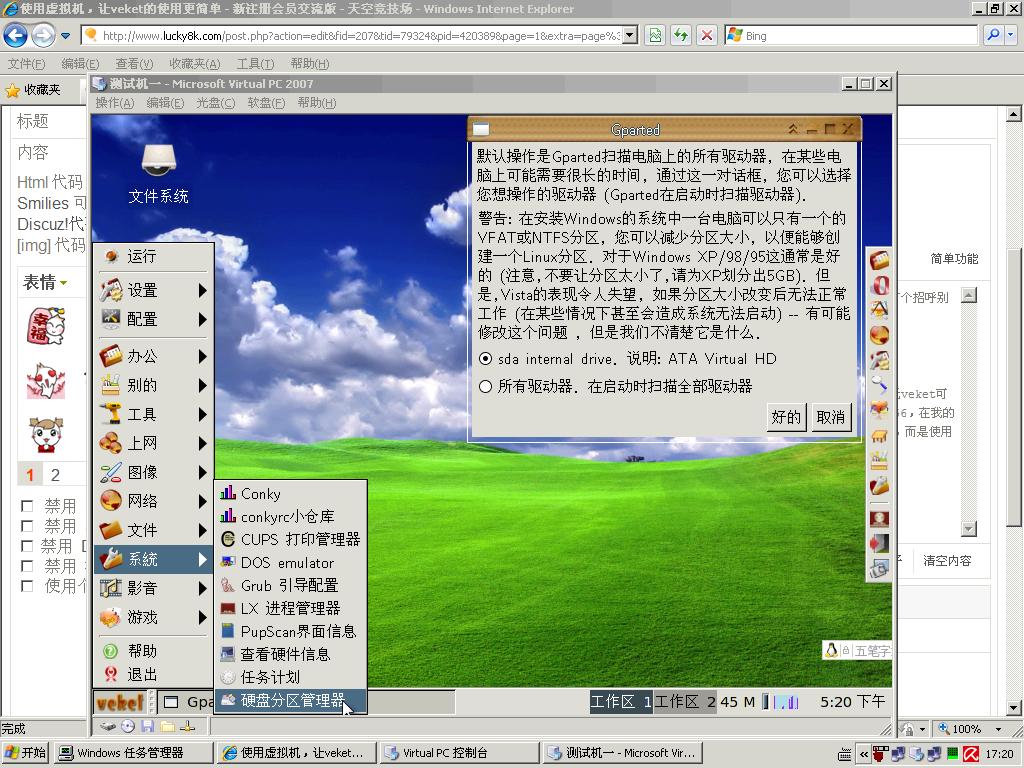Open 任务计划 scheduler
Screen dimensions: 1024x768
click(x=291, y=677)
